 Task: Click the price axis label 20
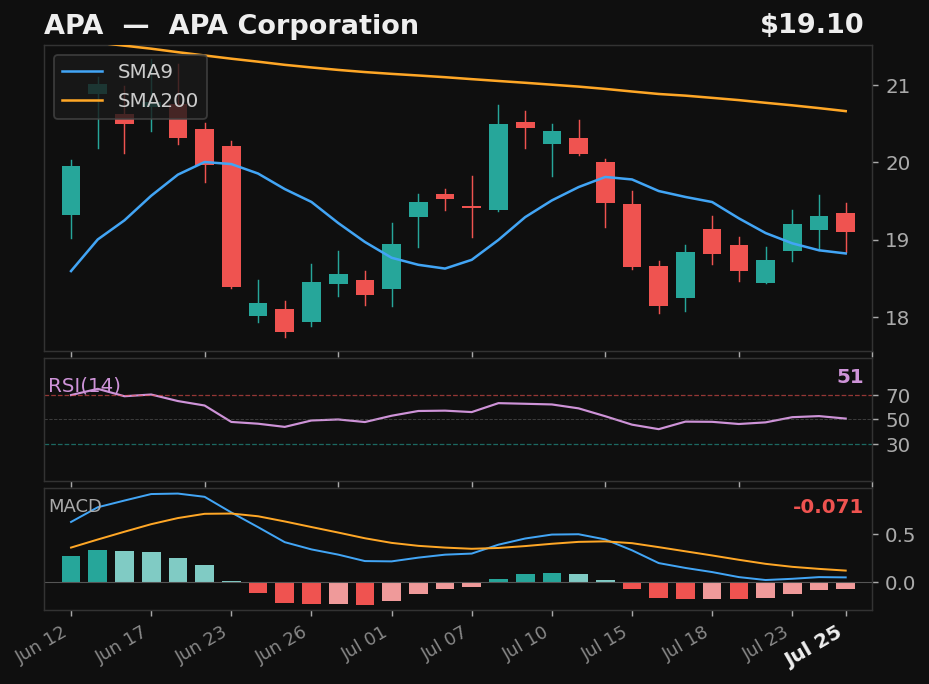tap(898, 163)
